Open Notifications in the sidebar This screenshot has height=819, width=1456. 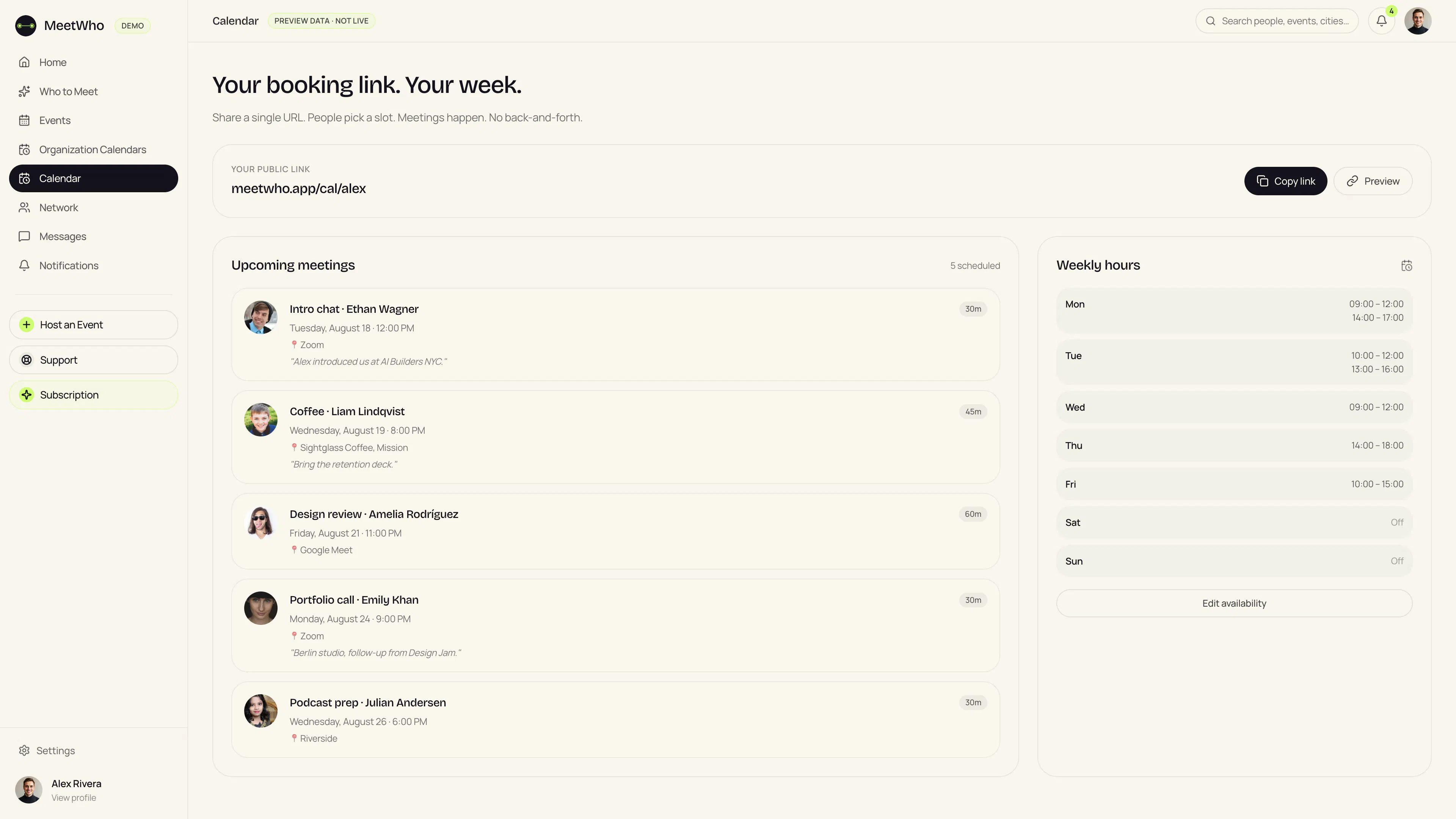pyautogui.click(x=93, y=266)
